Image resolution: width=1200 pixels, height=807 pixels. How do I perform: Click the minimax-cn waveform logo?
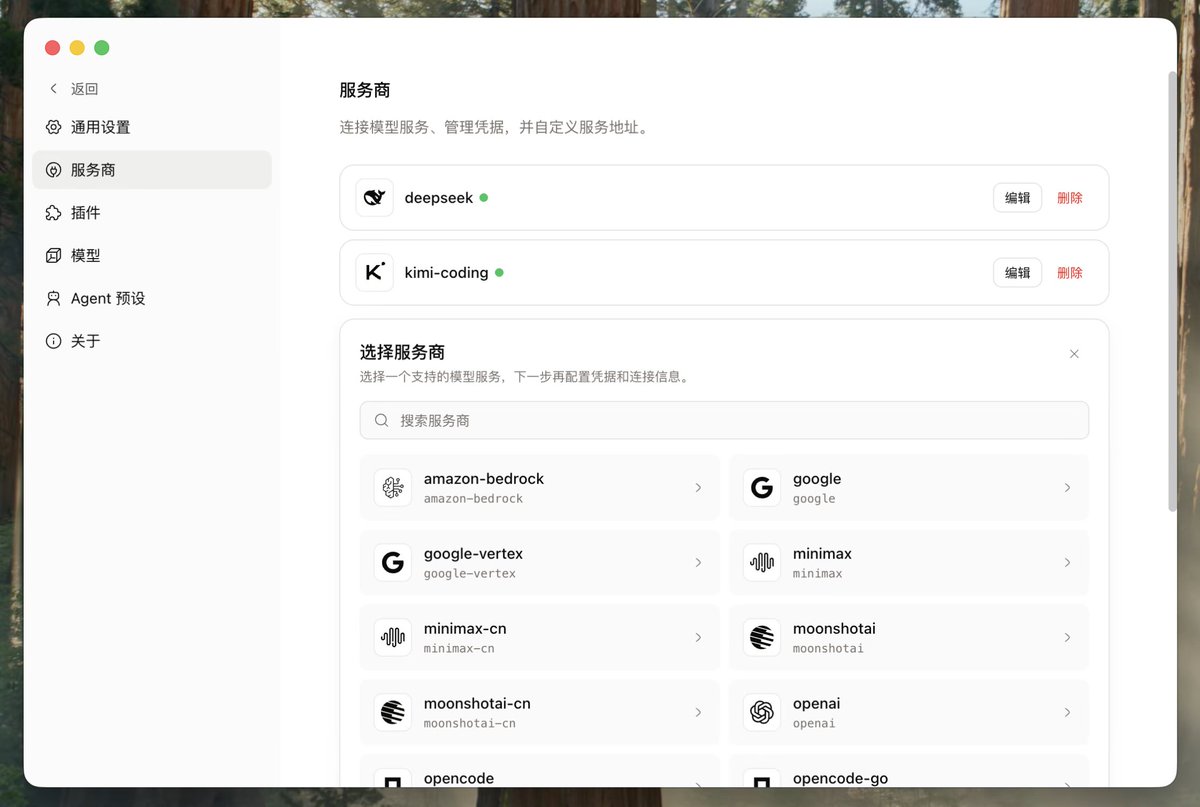pos(393,637)
